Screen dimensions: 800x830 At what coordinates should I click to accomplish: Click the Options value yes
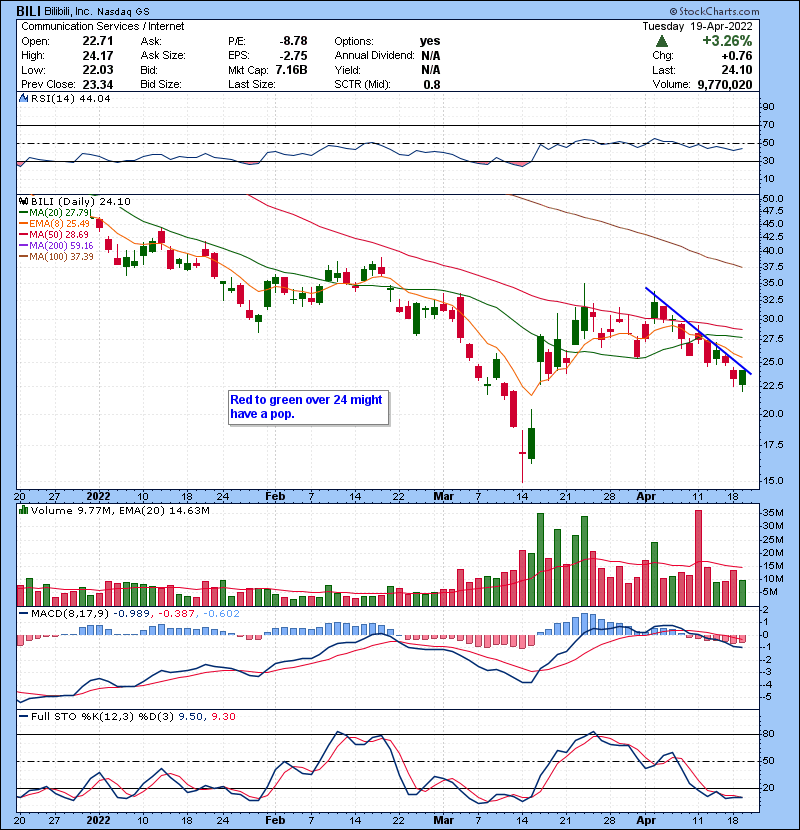(x=430, y=41)
